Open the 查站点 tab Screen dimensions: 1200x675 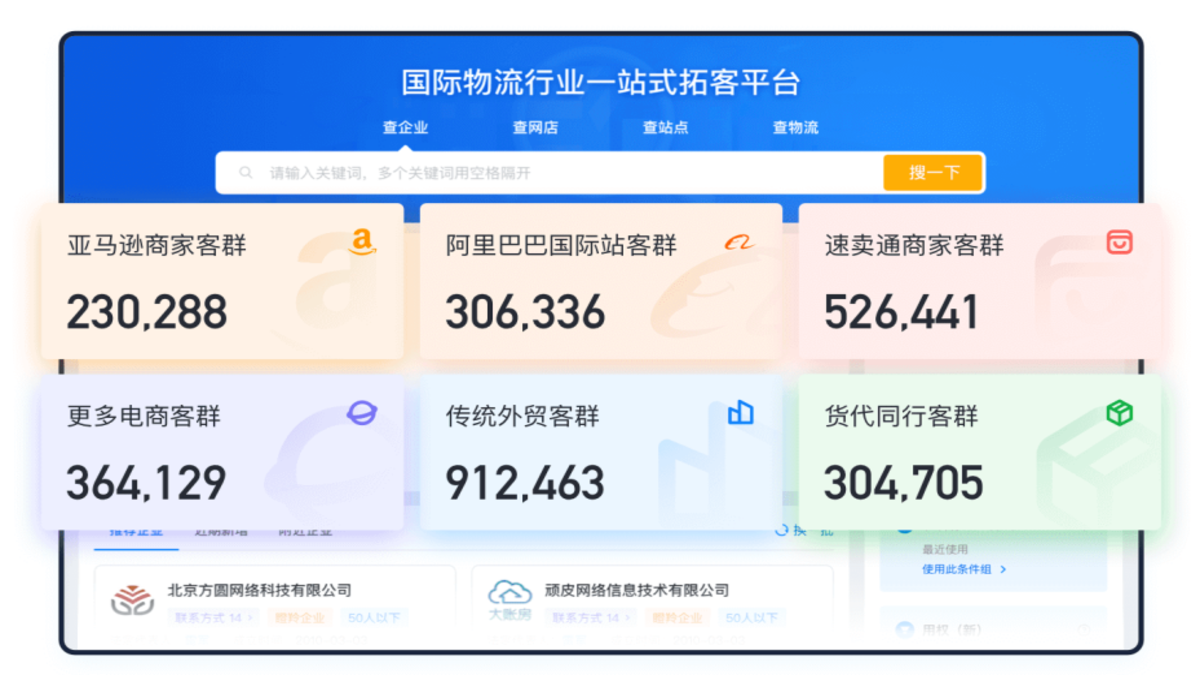click(x=665, y=127)
